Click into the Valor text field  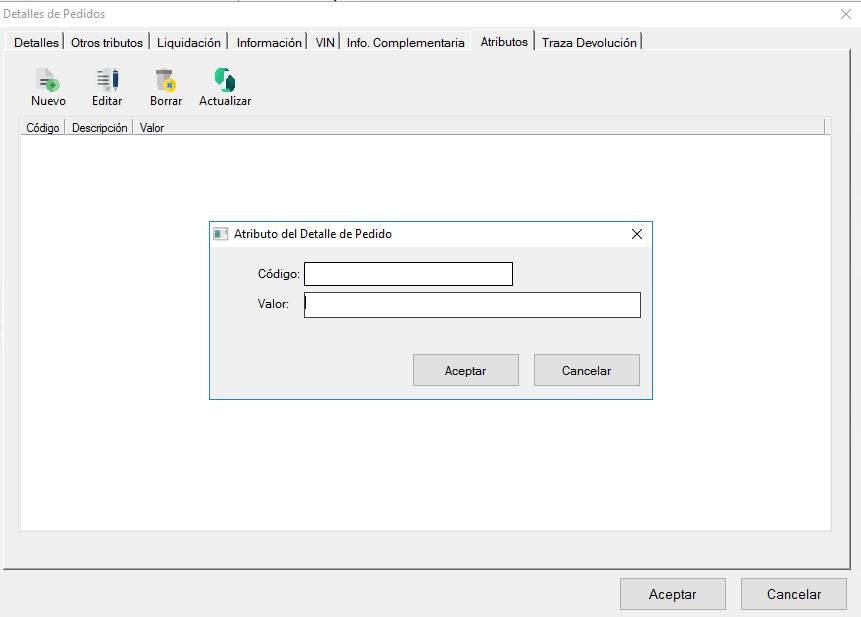point(472,305)
